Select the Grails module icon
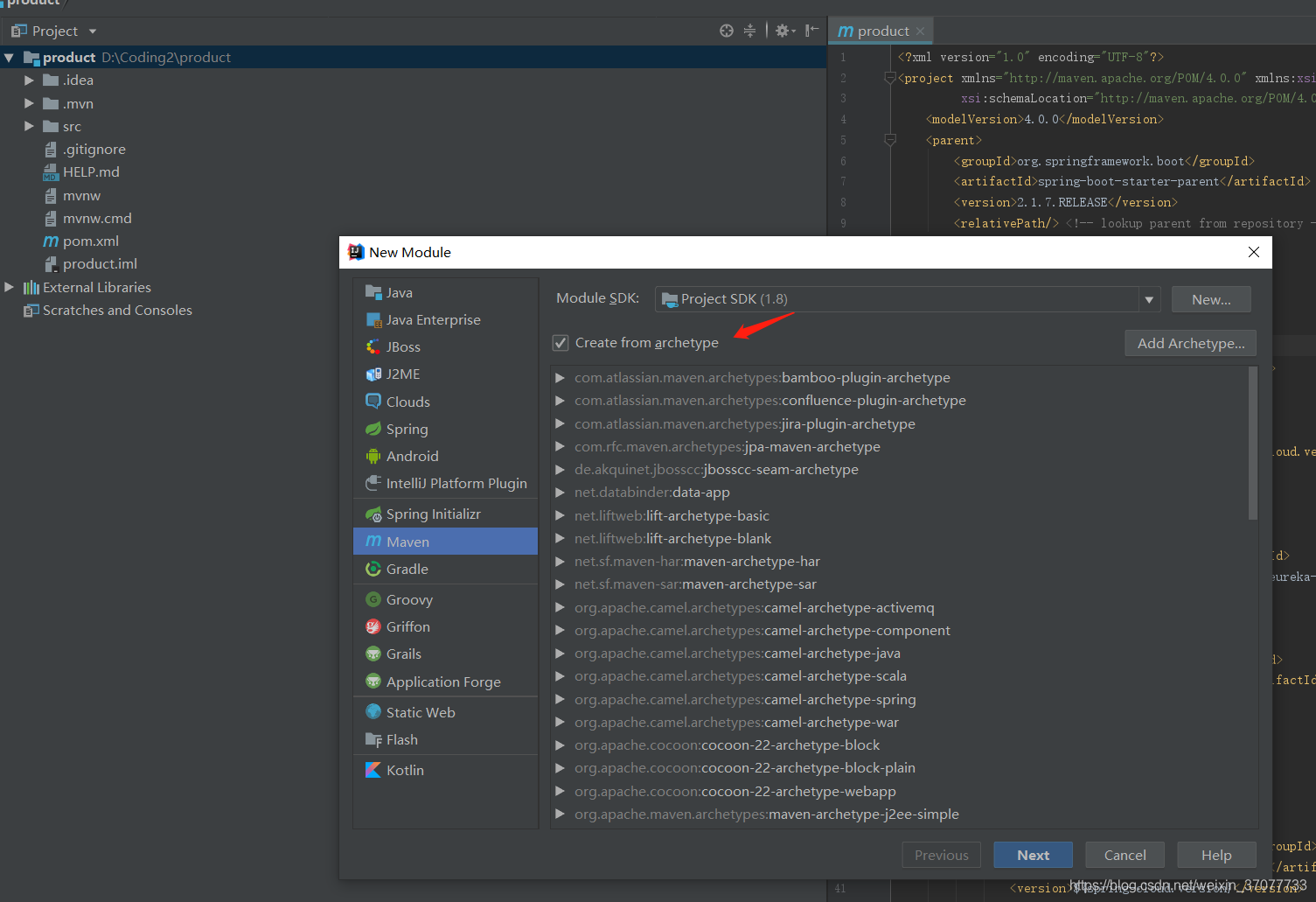The image size is (1316, 902). tap(373, 654)
